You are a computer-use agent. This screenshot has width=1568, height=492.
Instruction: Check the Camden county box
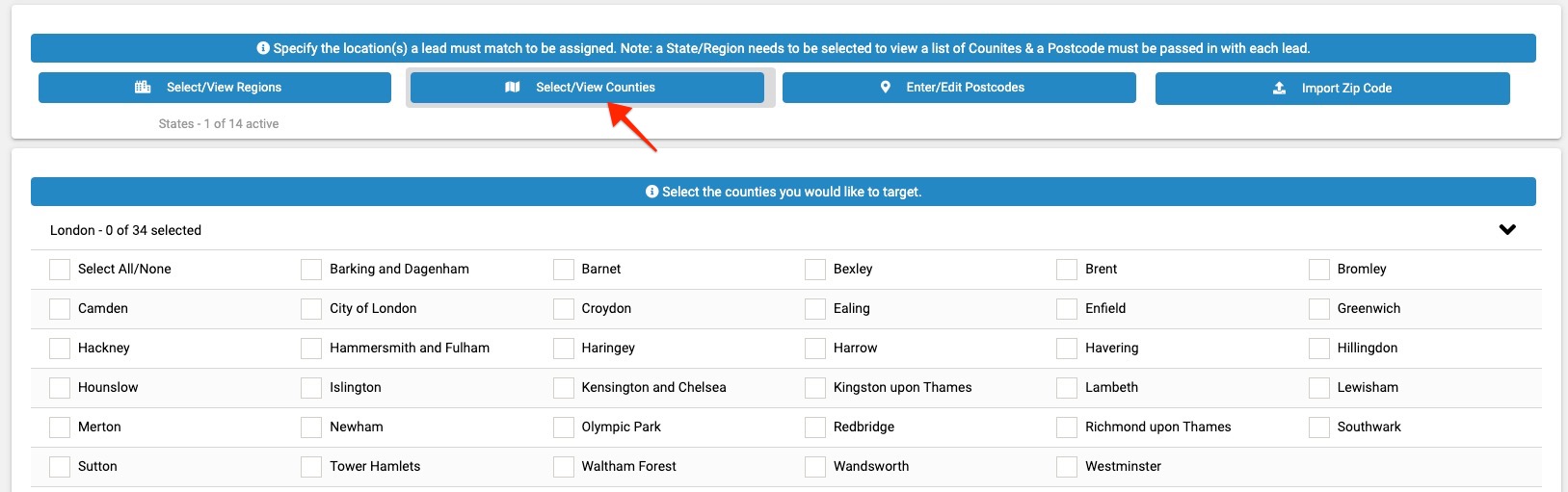click(60, 308)
